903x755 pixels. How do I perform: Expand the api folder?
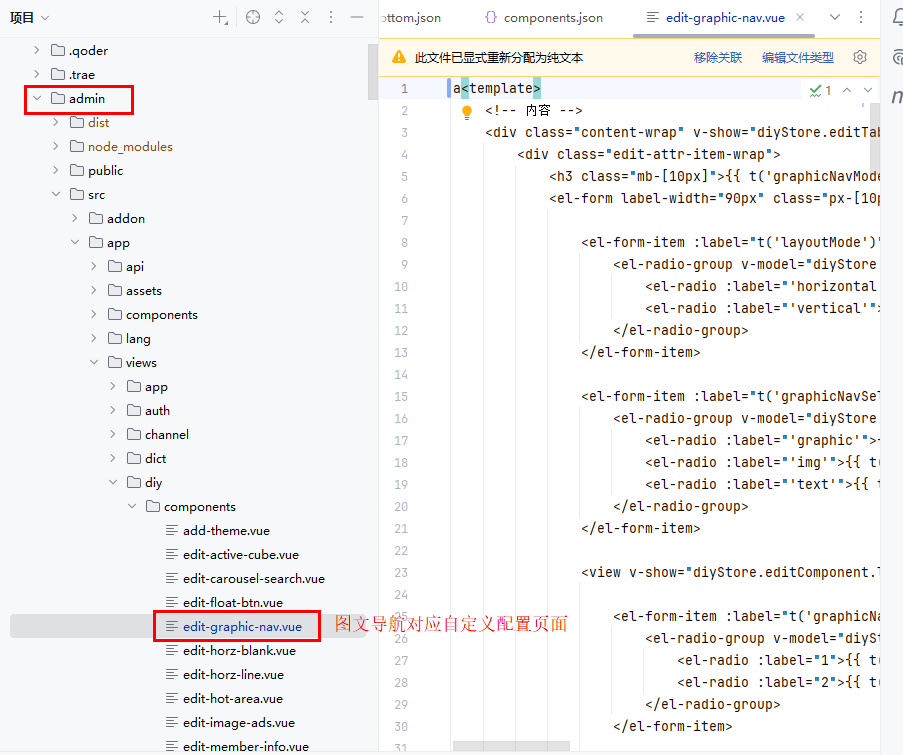point(94,266)
